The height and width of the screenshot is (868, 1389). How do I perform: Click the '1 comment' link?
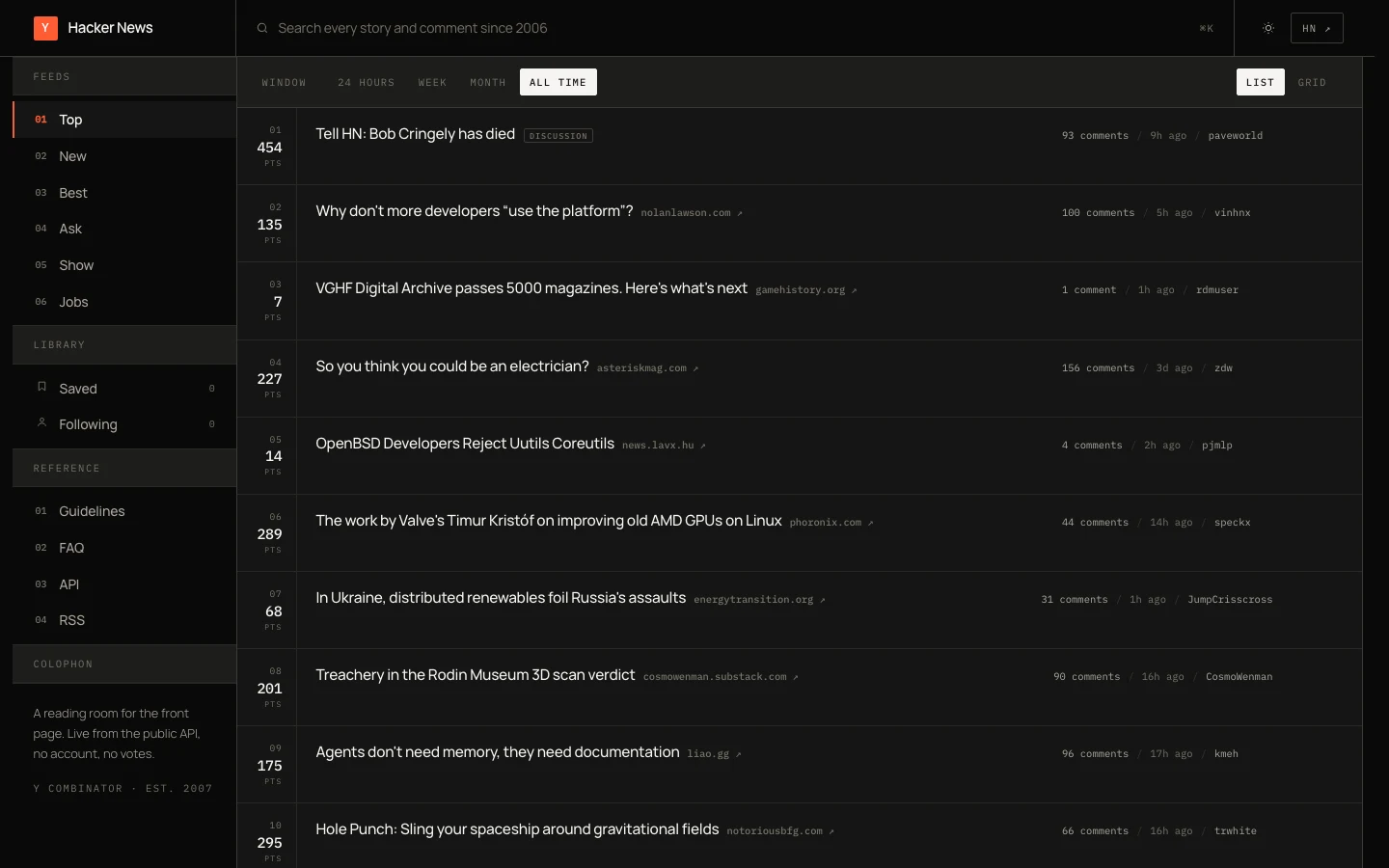click(x=1089, y=290)
